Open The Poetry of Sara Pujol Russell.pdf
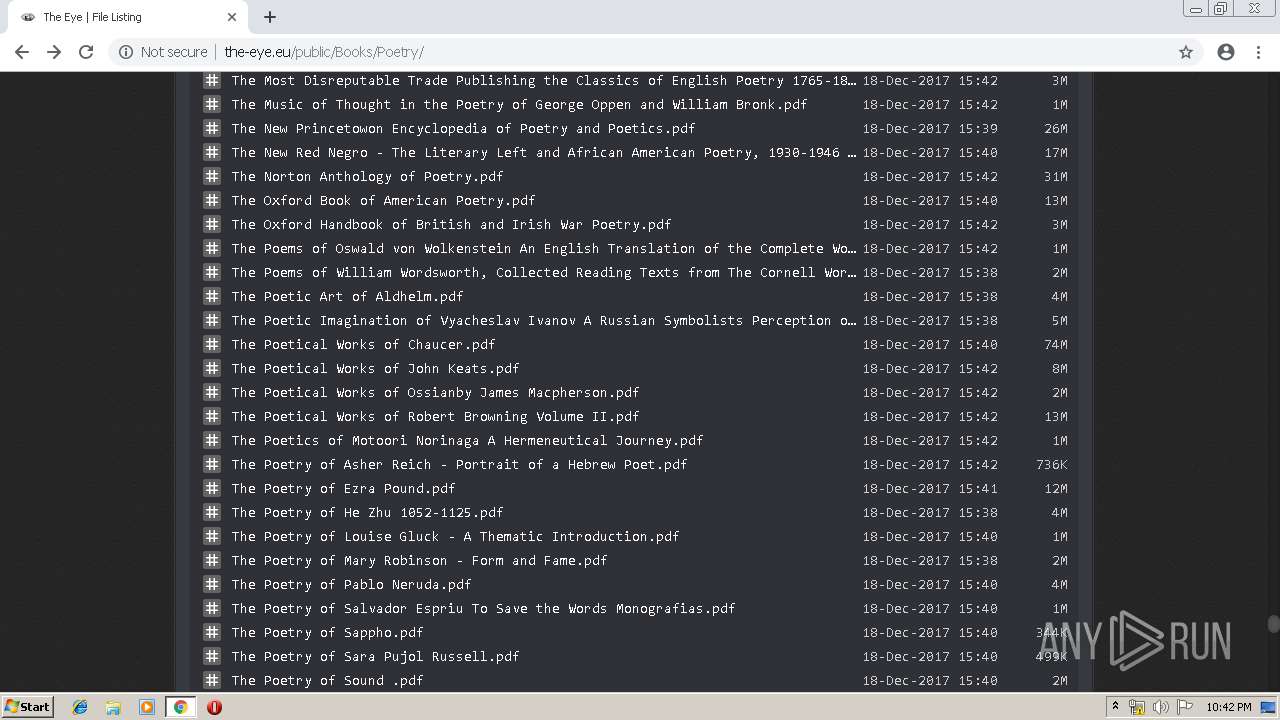This screenshot has width=1280, height=720. tap(375, 657)
